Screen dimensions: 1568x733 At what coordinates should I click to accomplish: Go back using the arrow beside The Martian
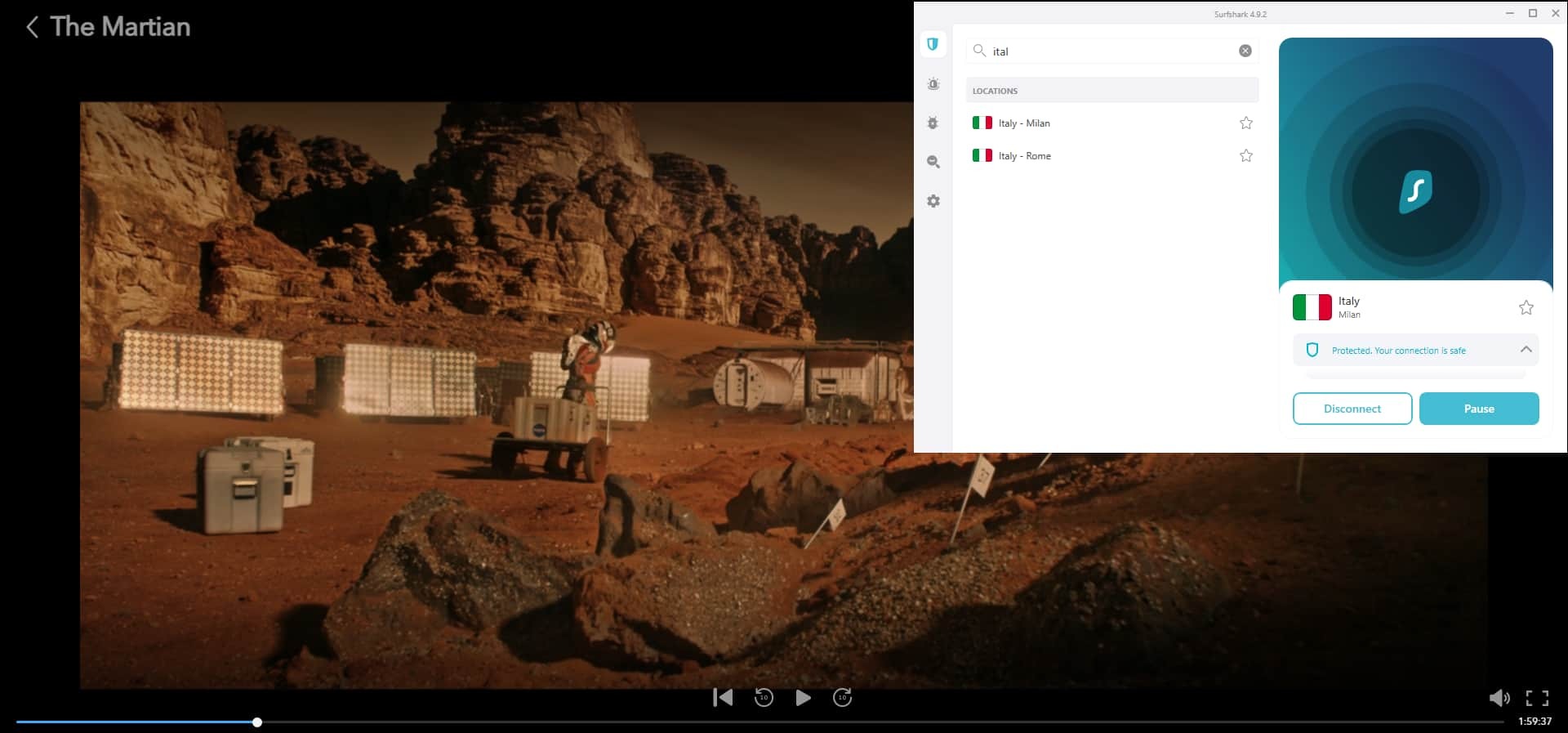pos(32,27)
